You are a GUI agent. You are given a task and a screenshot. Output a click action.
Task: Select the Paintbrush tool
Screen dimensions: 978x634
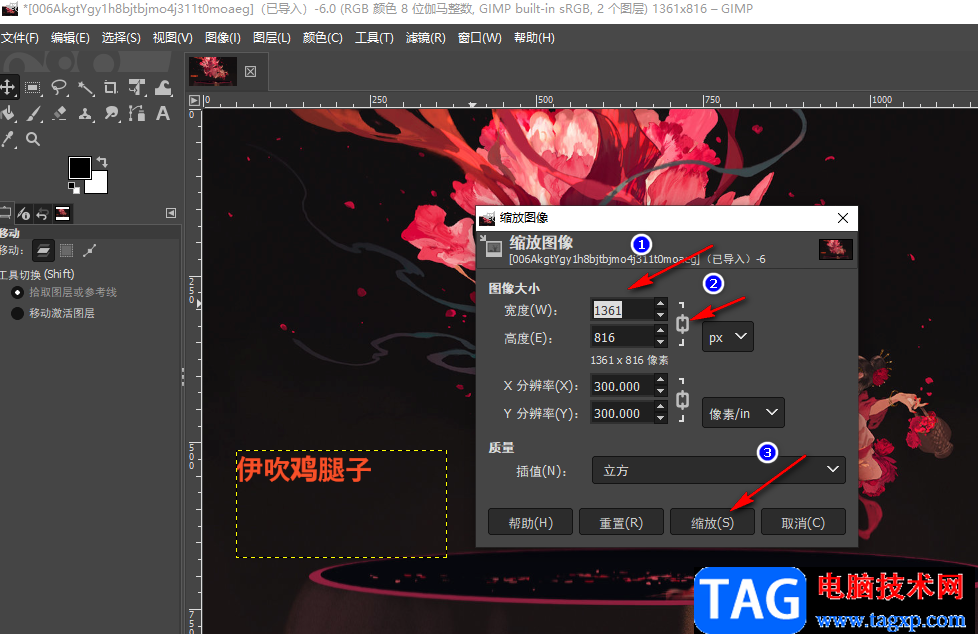click(x=34, y=114)
